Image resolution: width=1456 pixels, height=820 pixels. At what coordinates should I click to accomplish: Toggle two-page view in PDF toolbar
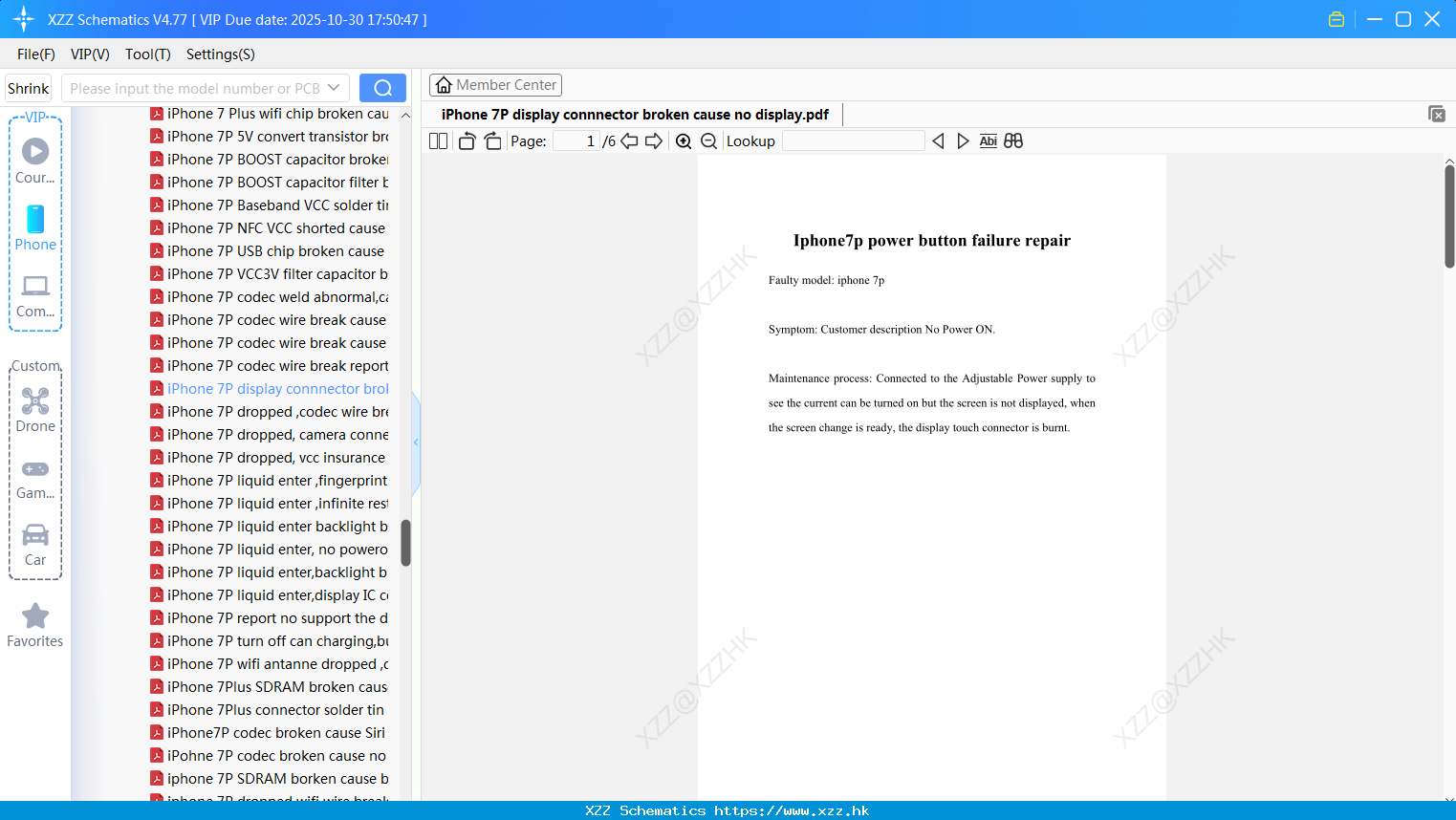coord(438,140)
